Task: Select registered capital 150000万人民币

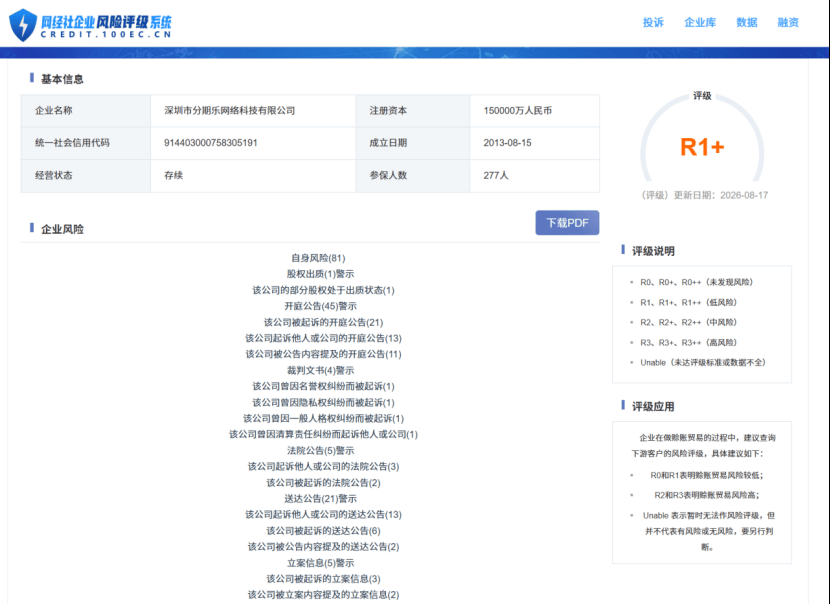Action: (x=517, y=111)
